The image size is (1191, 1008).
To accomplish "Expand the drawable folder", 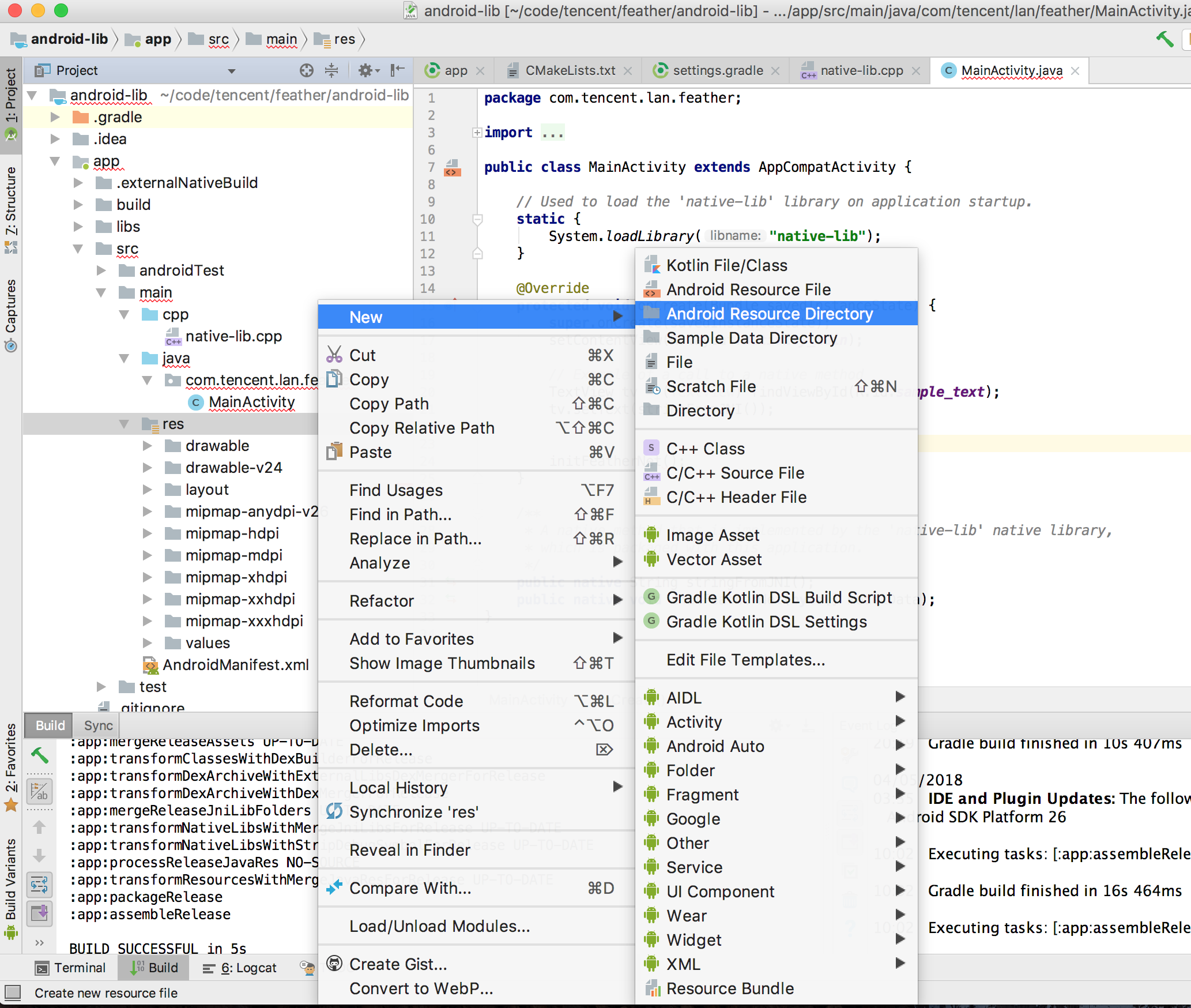I will (x=148, y=446).
